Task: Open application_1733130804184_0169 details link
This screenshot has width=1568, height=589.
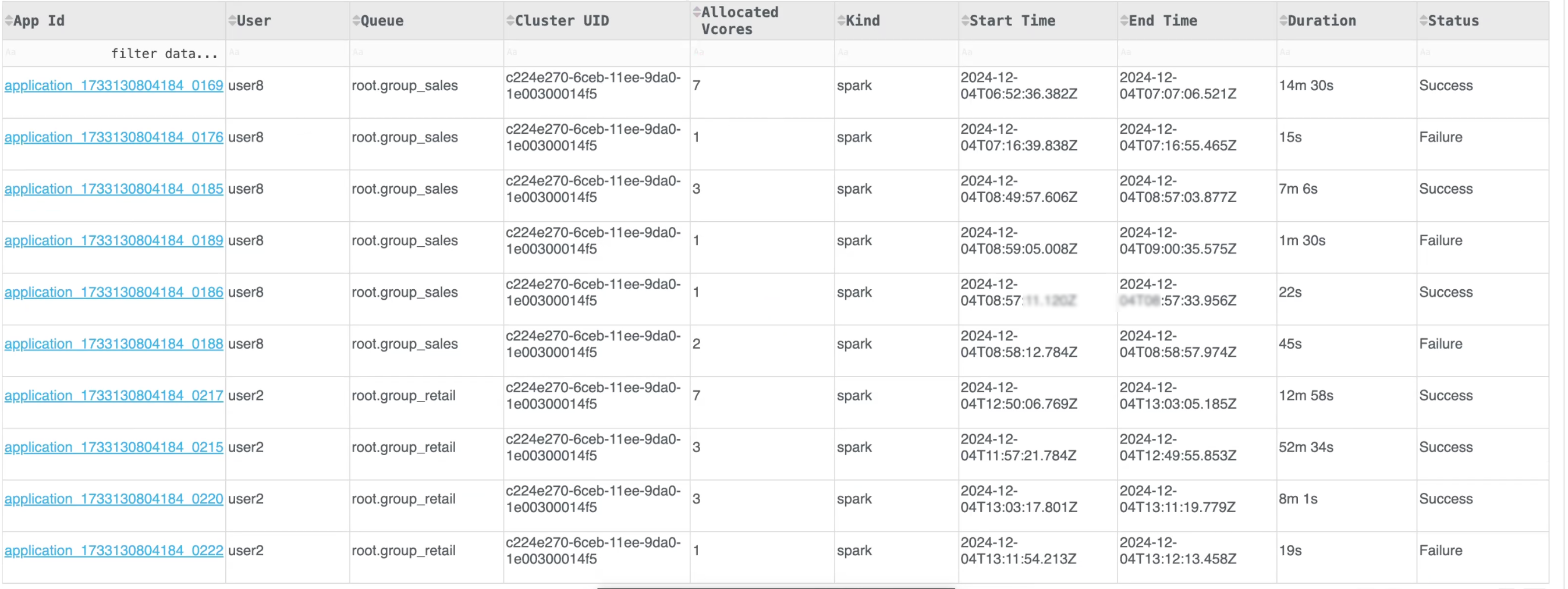Action: coord(113,85)
